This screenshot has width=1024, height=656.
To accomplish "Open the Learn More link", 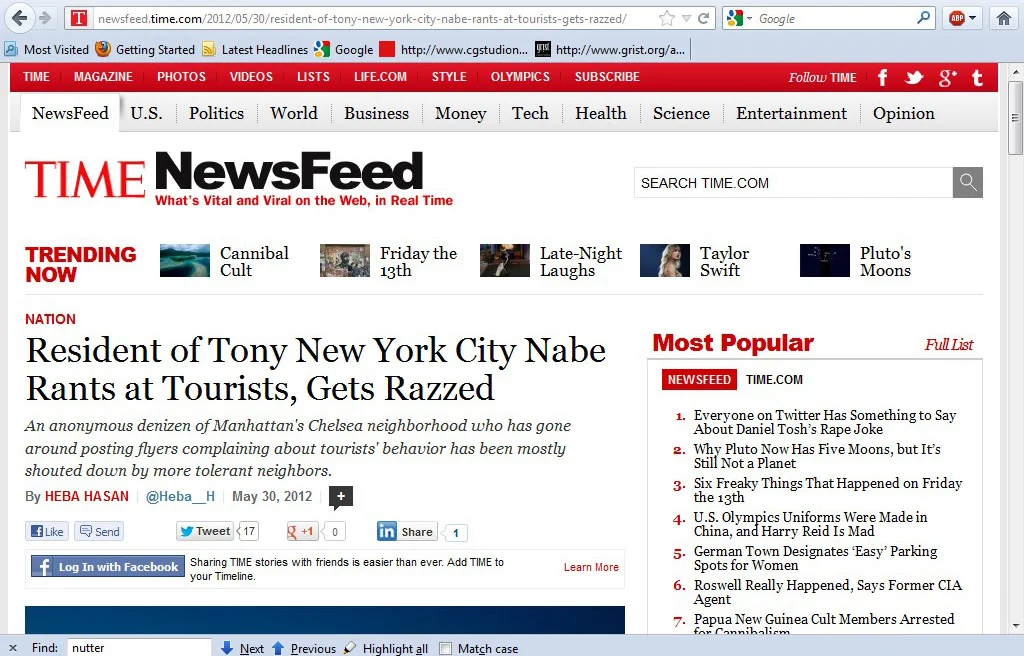I will 591,567.
